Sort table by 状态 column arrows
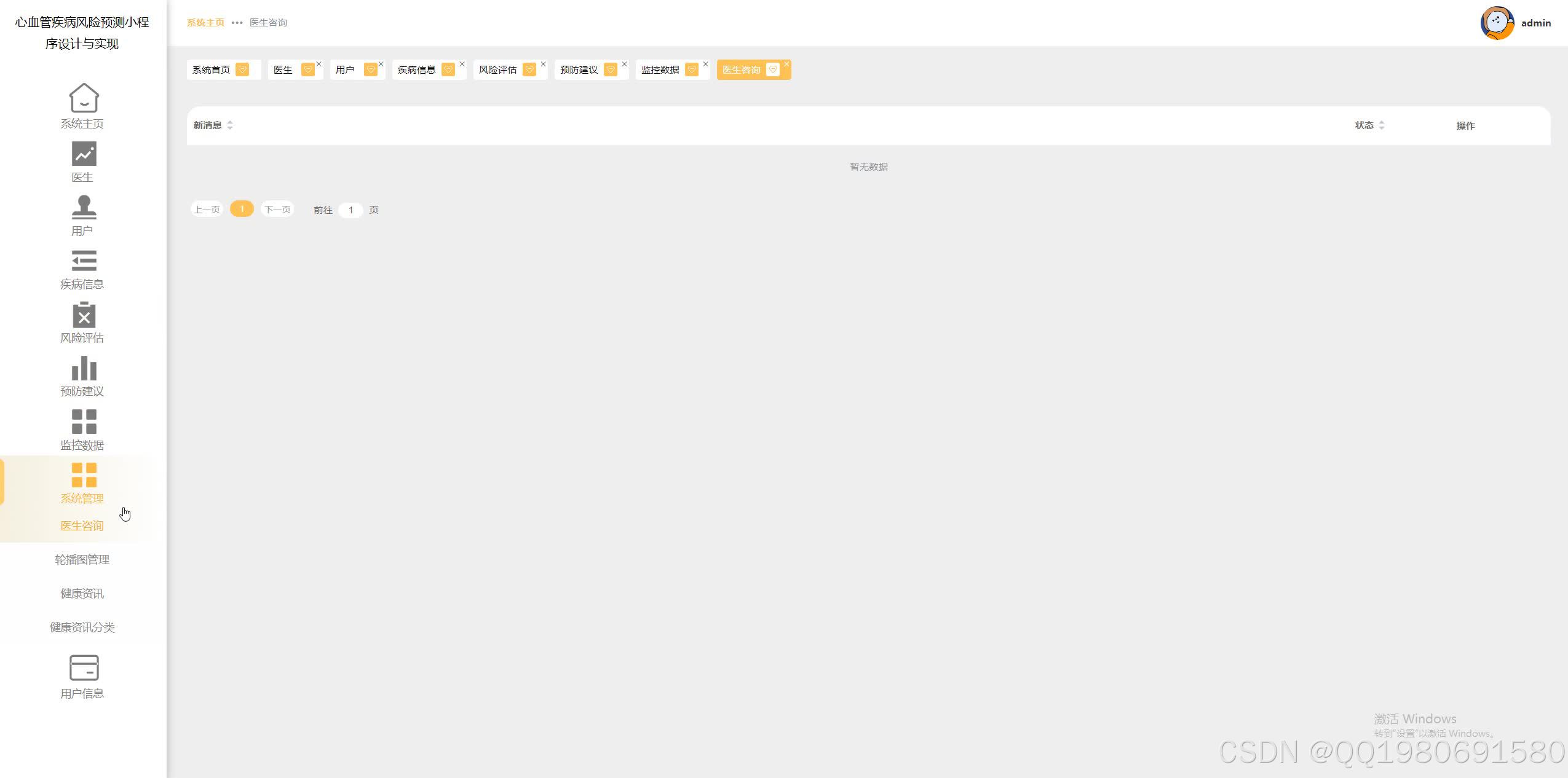This screenshot has width=1568, height=778. pos(1382,125)
